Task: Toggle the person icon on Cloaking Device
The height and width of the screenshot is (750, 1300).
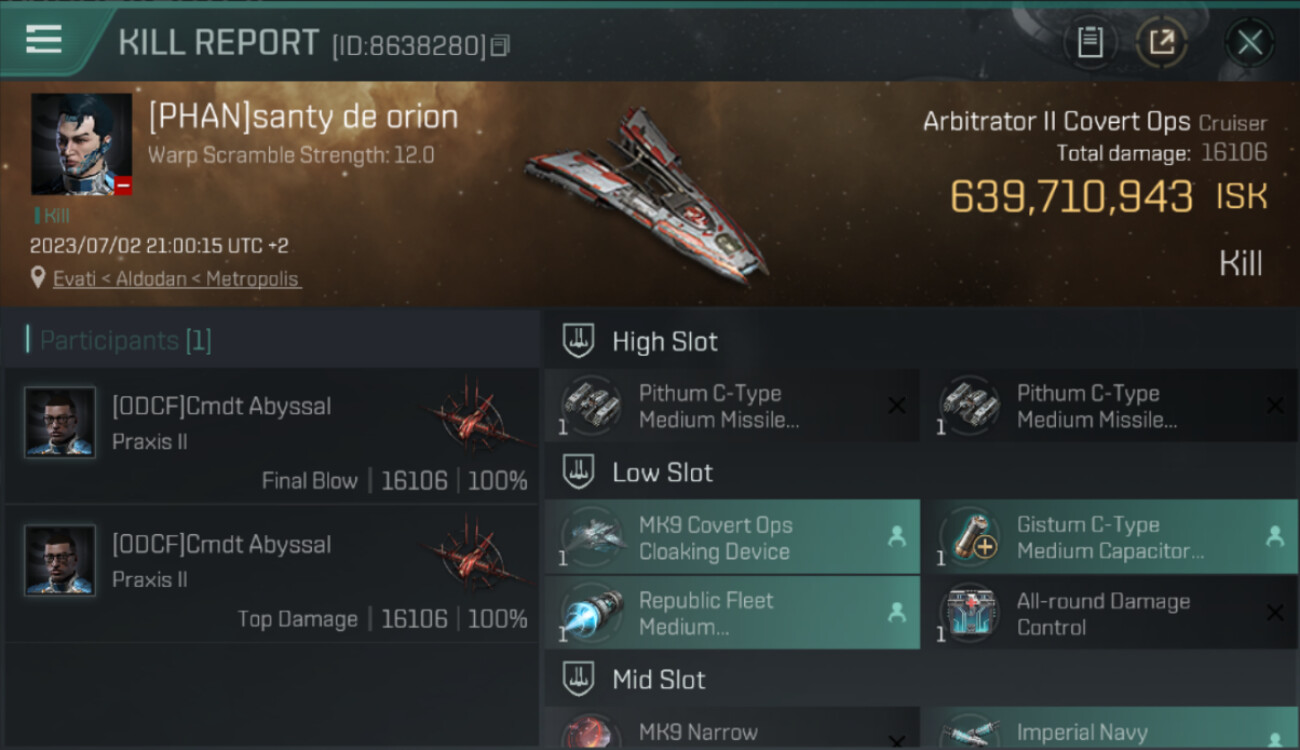Action: click(896, 536)
